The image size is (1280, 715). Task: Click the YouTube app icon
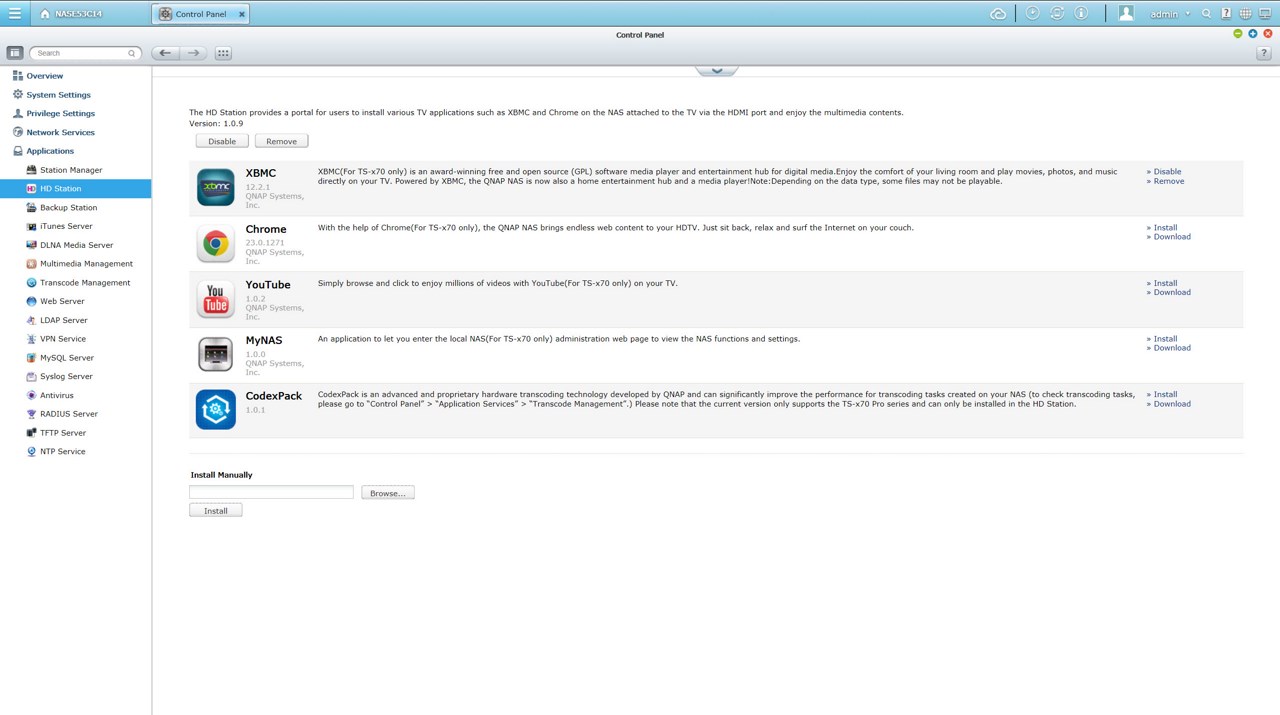pos(215,299)
